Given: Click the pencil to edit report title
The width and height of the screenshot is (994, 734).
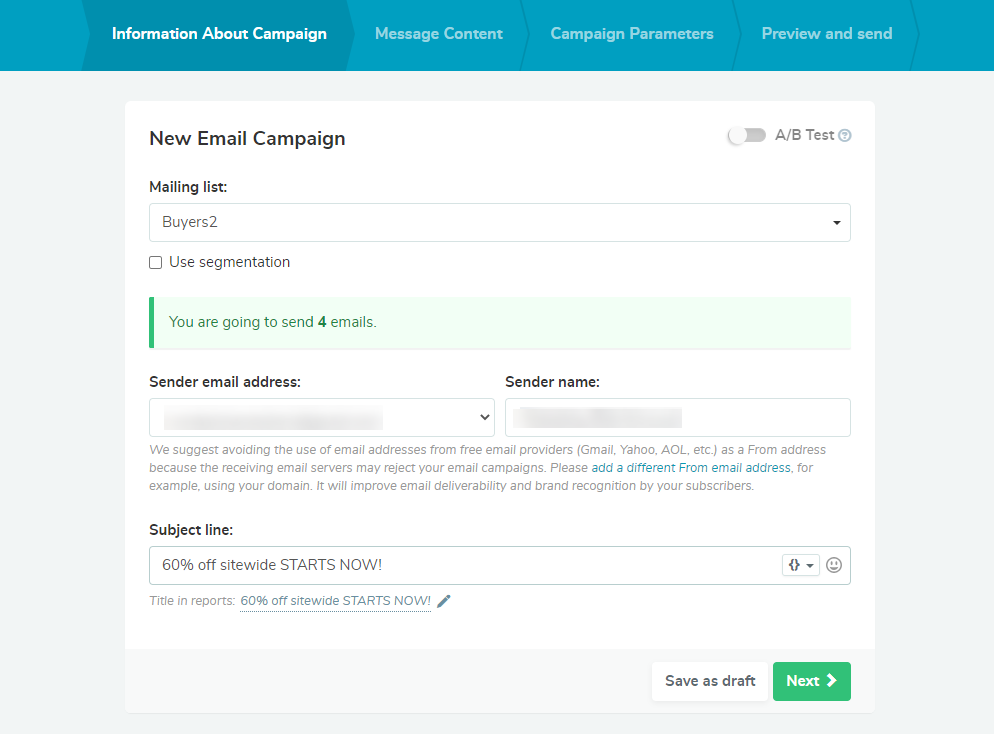Looking at the screenshot, I should coord(443,601).
